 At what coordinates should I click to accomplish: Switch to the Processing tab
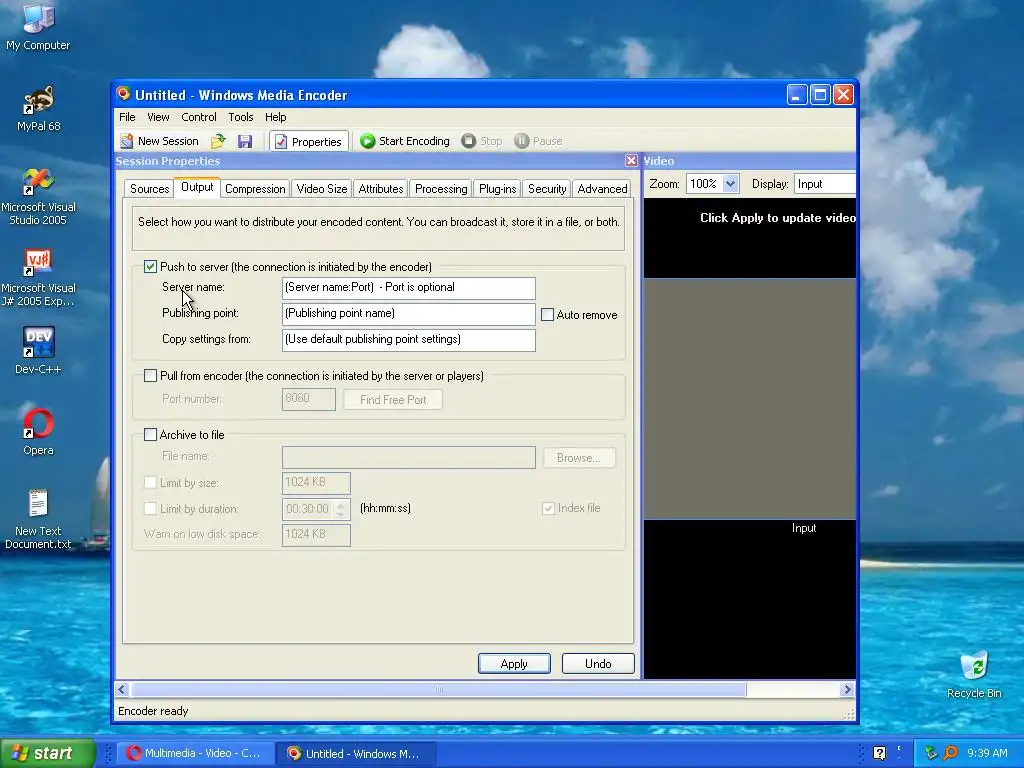441,189
